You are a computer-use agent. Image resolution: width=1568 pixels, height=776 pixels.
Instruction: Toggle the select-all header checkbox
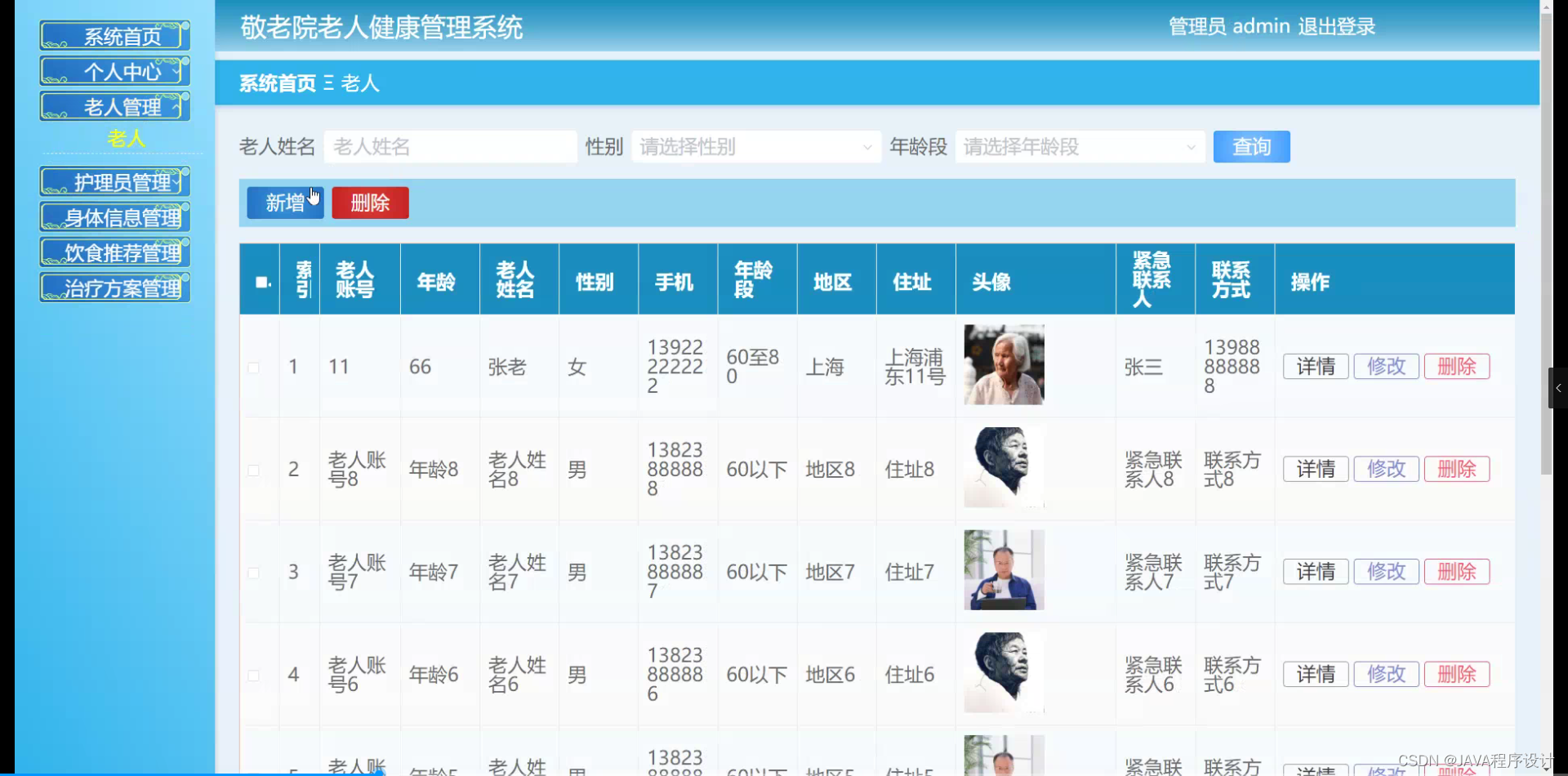pos(262,282)
